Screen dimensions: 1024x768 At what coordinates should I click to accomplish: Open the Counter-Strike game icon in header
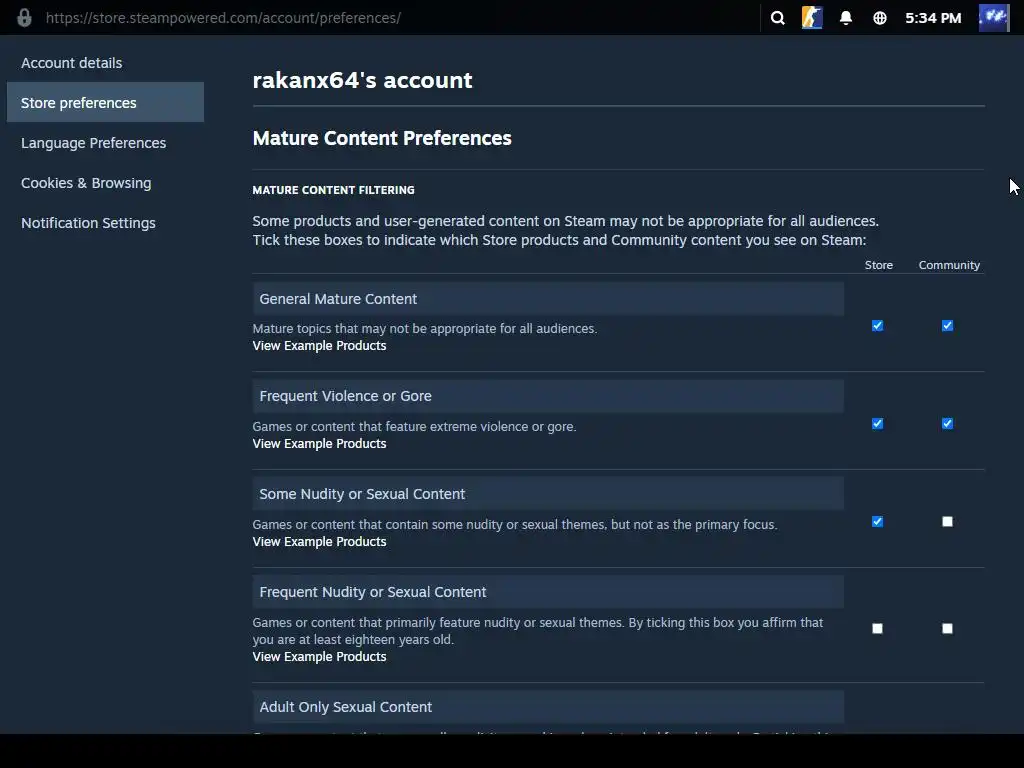click(812, 18)
